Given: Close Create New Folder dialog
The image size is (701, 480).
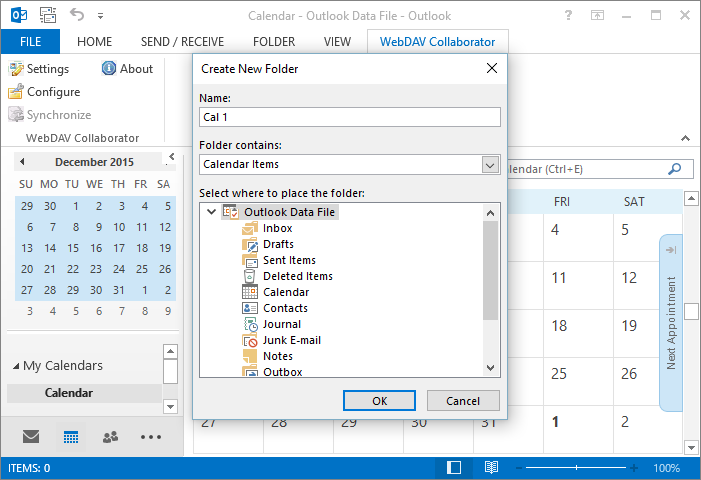Looking at the screenshot, I should pyautogui.click(x=492, y=68).
